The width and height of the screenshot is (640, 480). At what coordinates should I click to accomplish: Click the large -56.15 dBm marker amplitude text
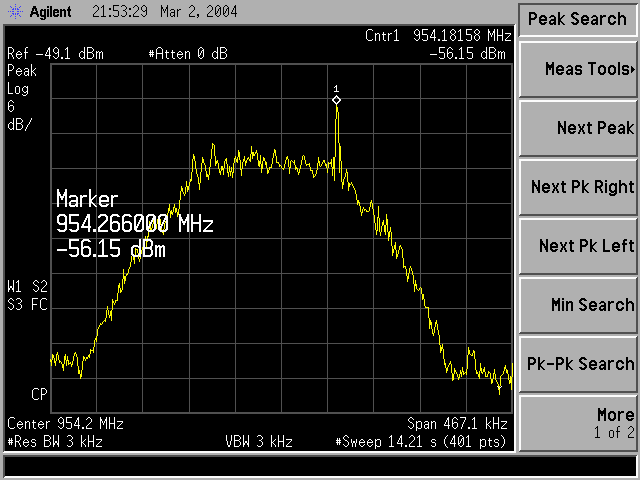pyautogui.click(x=111, y=249)
